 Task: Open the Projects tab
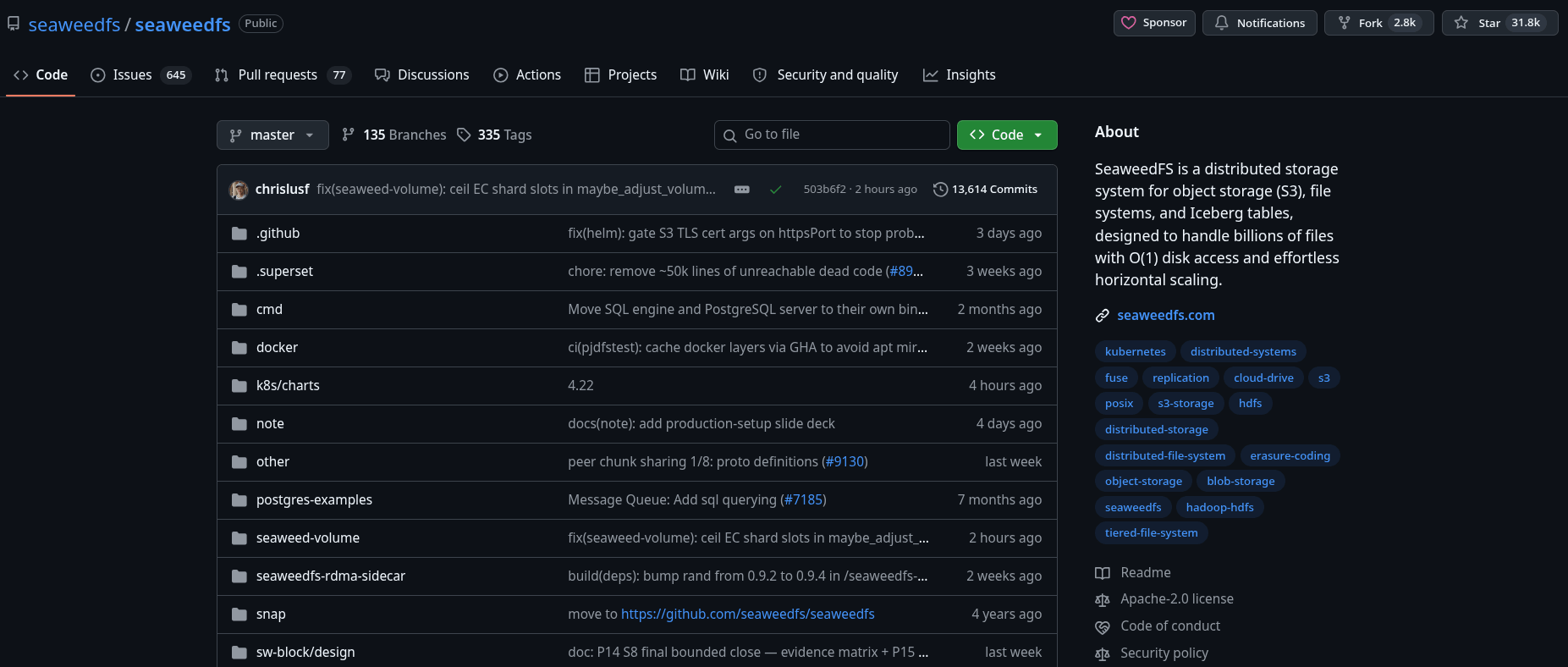620,74
